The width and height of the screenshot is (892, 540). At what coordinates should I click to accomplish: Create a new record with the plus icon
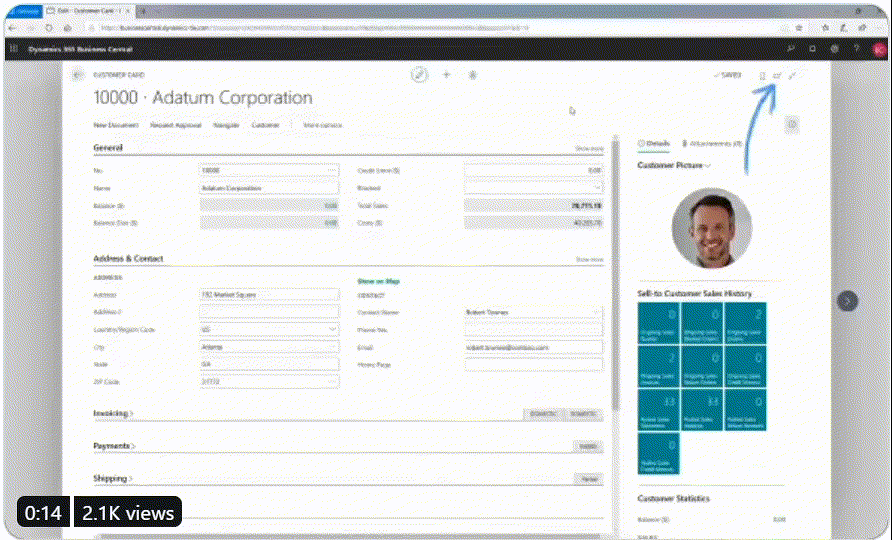tap(447, 75)
